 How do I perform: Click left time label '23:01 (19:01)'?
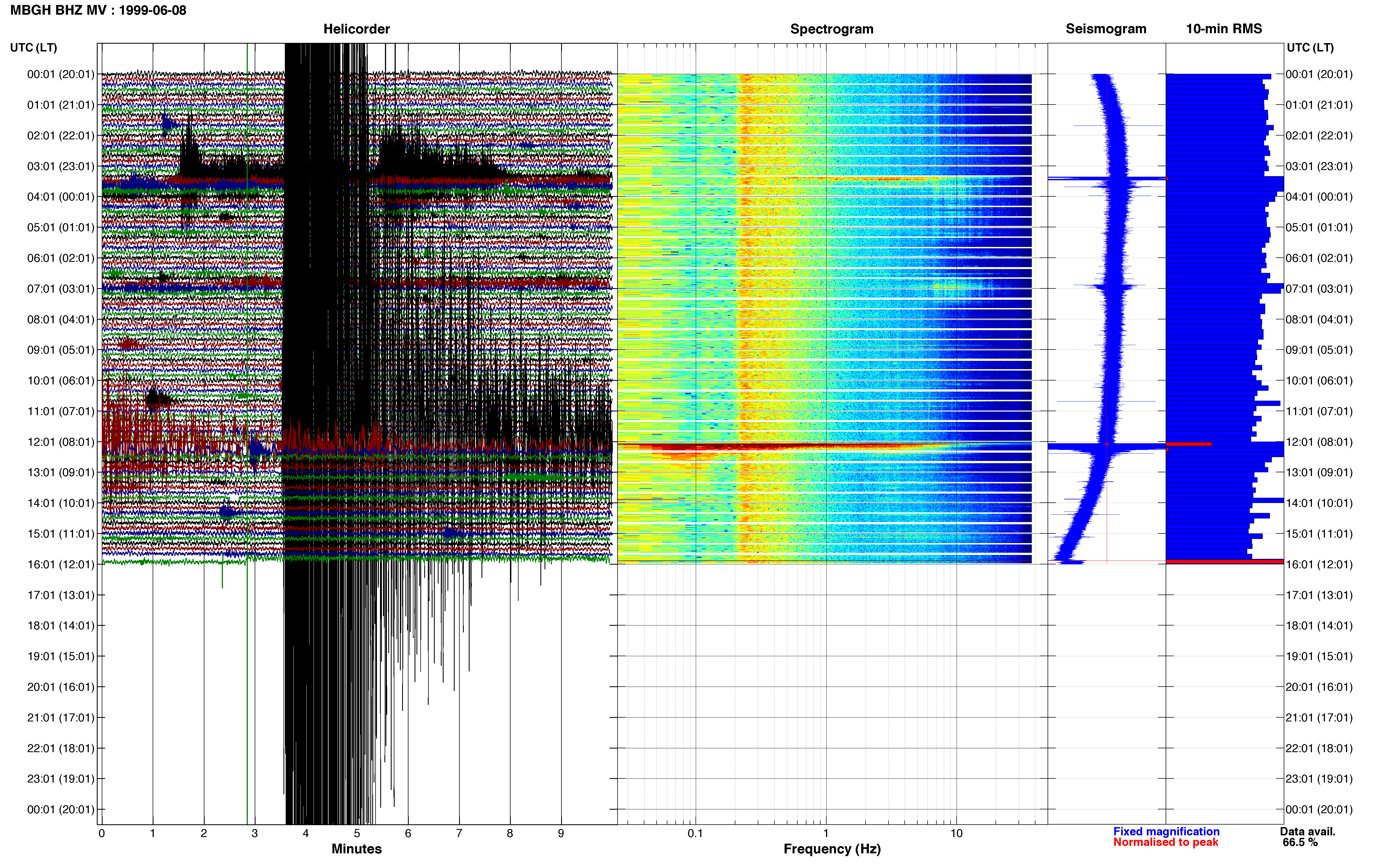pyautogui.click(x=60, y=778)
